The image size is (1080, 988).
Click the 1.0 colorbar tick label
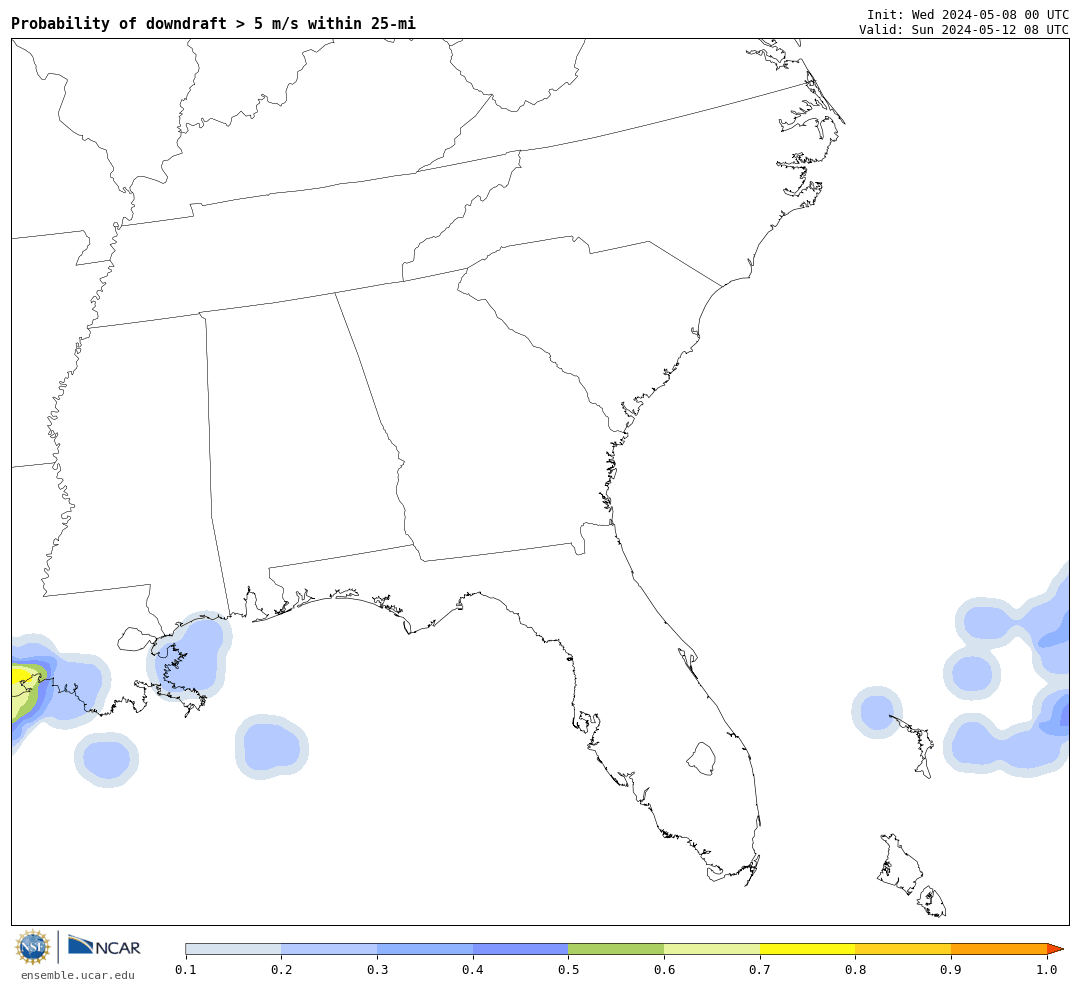tap(1047, 970)
